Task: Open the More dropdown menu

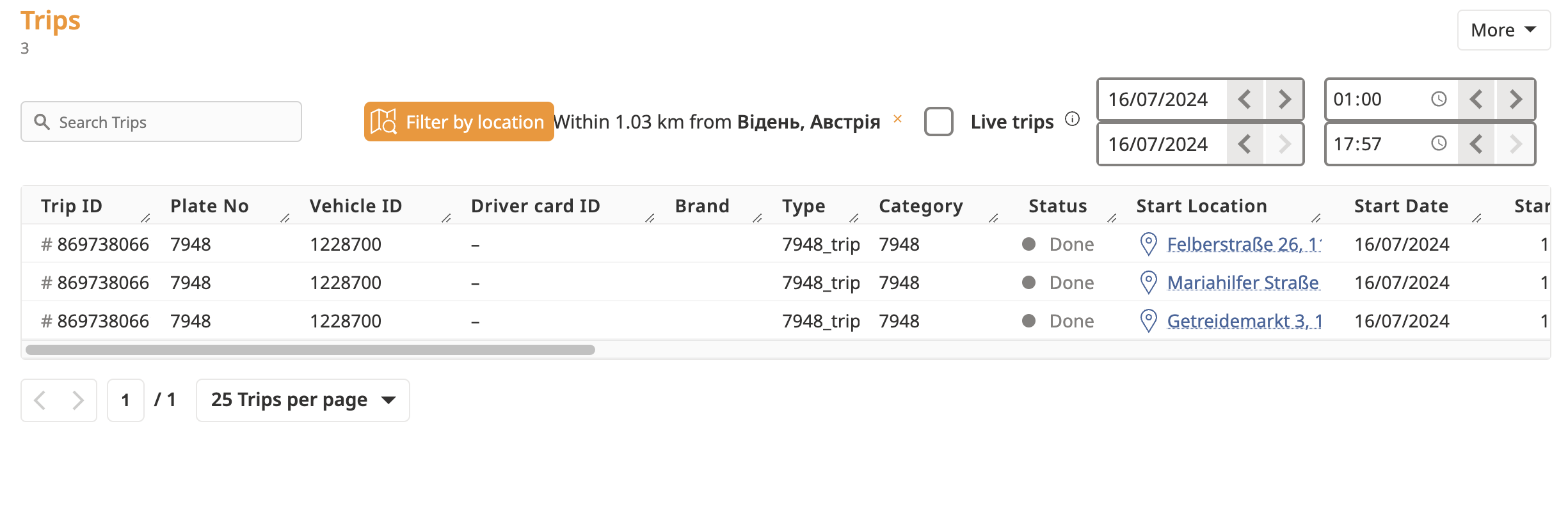Action: pos(1503,30)
